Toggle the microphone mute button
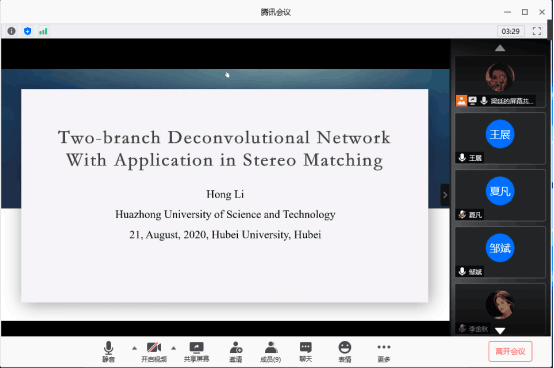This screenshot has width=554, height=368. click(108, 352)
